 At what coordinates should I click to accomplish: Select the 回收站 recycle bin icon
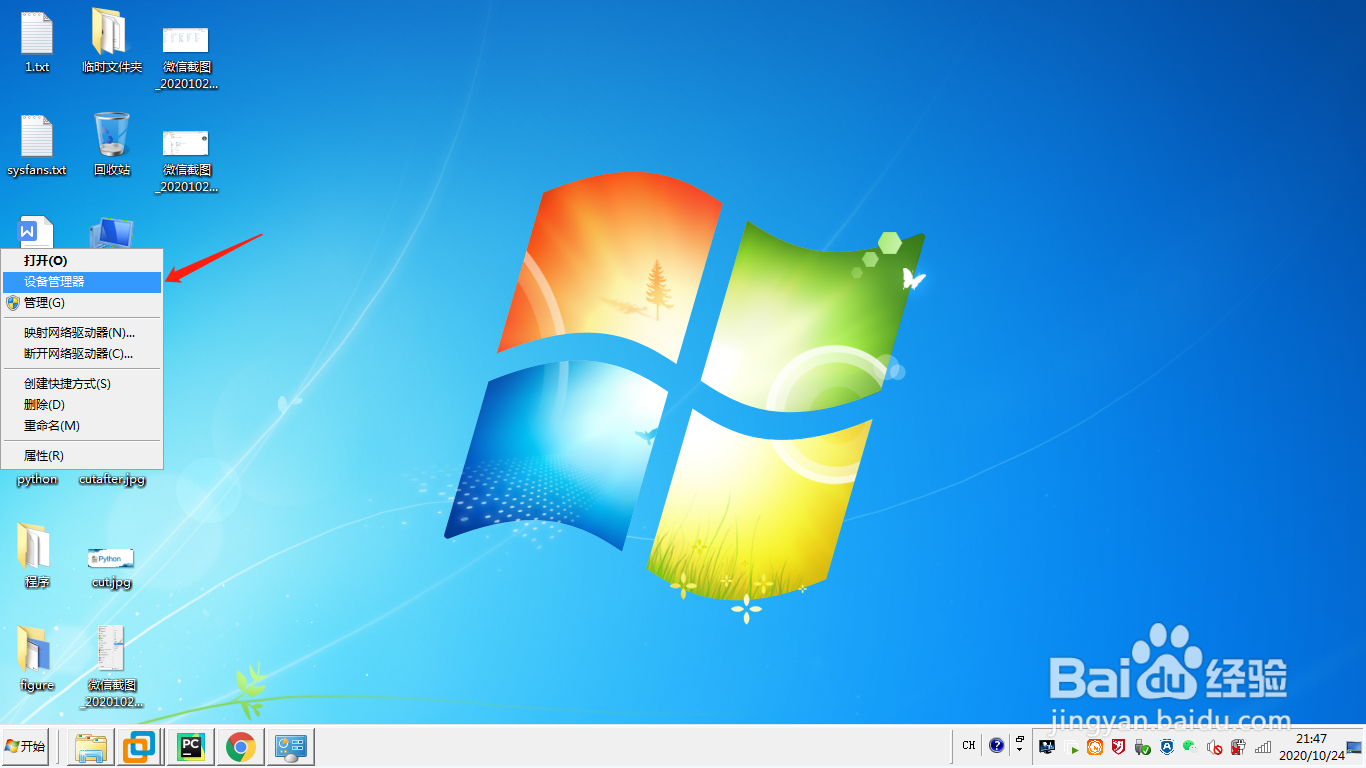point(112,145)
